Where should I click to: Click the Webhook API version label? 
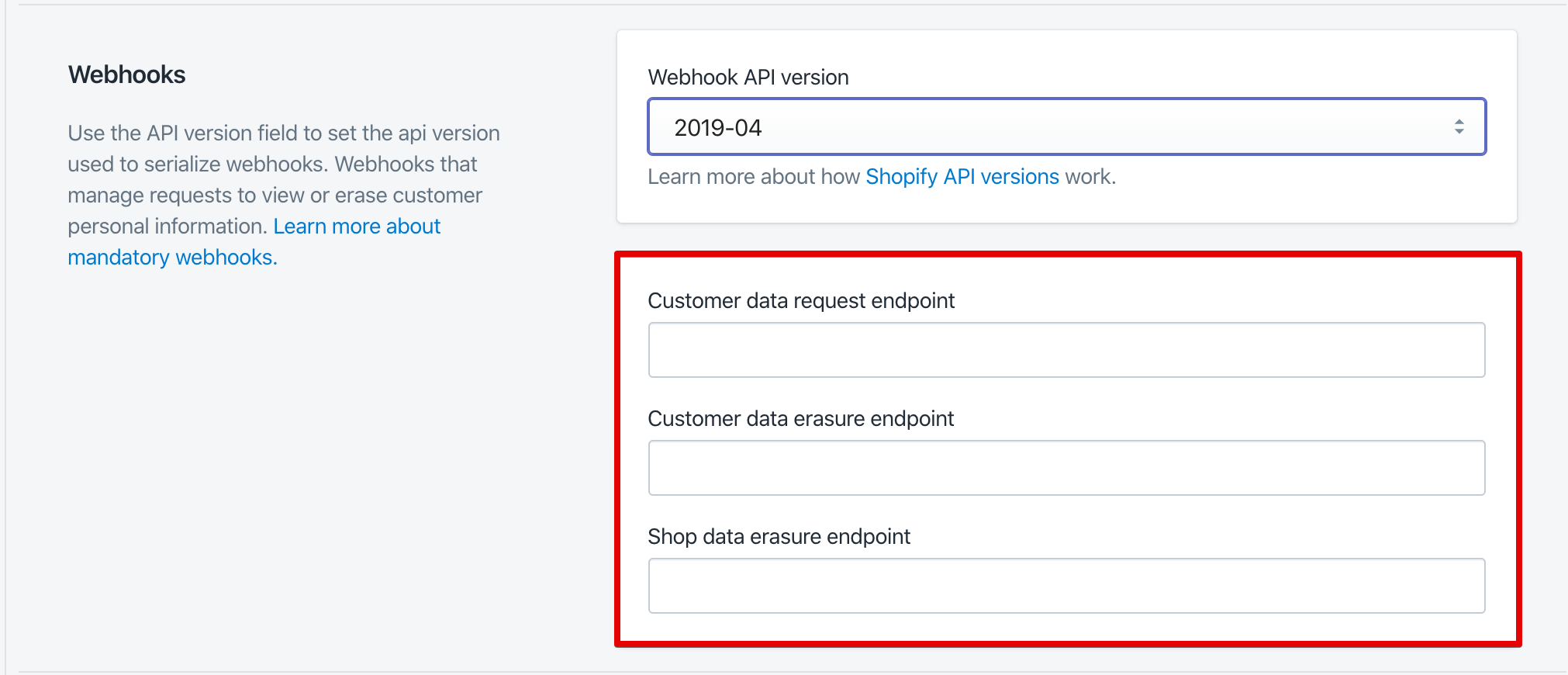[x=748, y=78]
